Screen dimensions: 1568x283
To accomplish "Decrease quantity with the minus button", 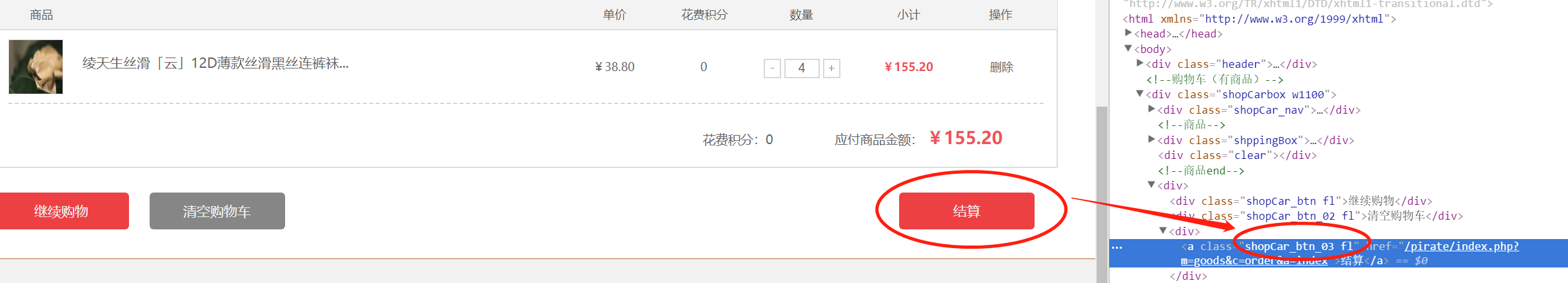I will pyautogui.click(x=772, y=68).
